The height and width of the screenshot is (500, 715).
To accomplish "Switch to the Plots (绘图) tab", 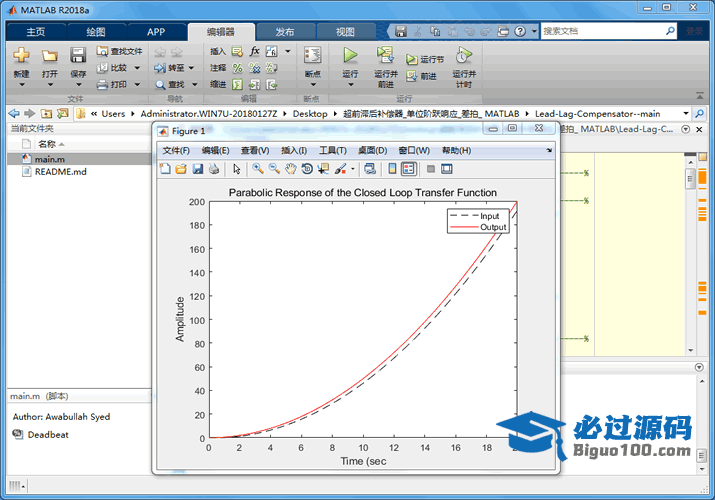I will 96,31.
